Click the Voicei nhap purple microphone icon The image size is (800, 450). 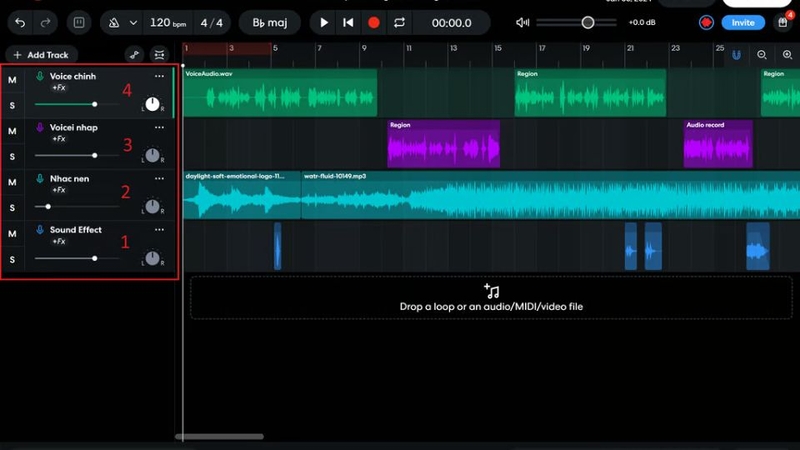click(x=40, y=127)
